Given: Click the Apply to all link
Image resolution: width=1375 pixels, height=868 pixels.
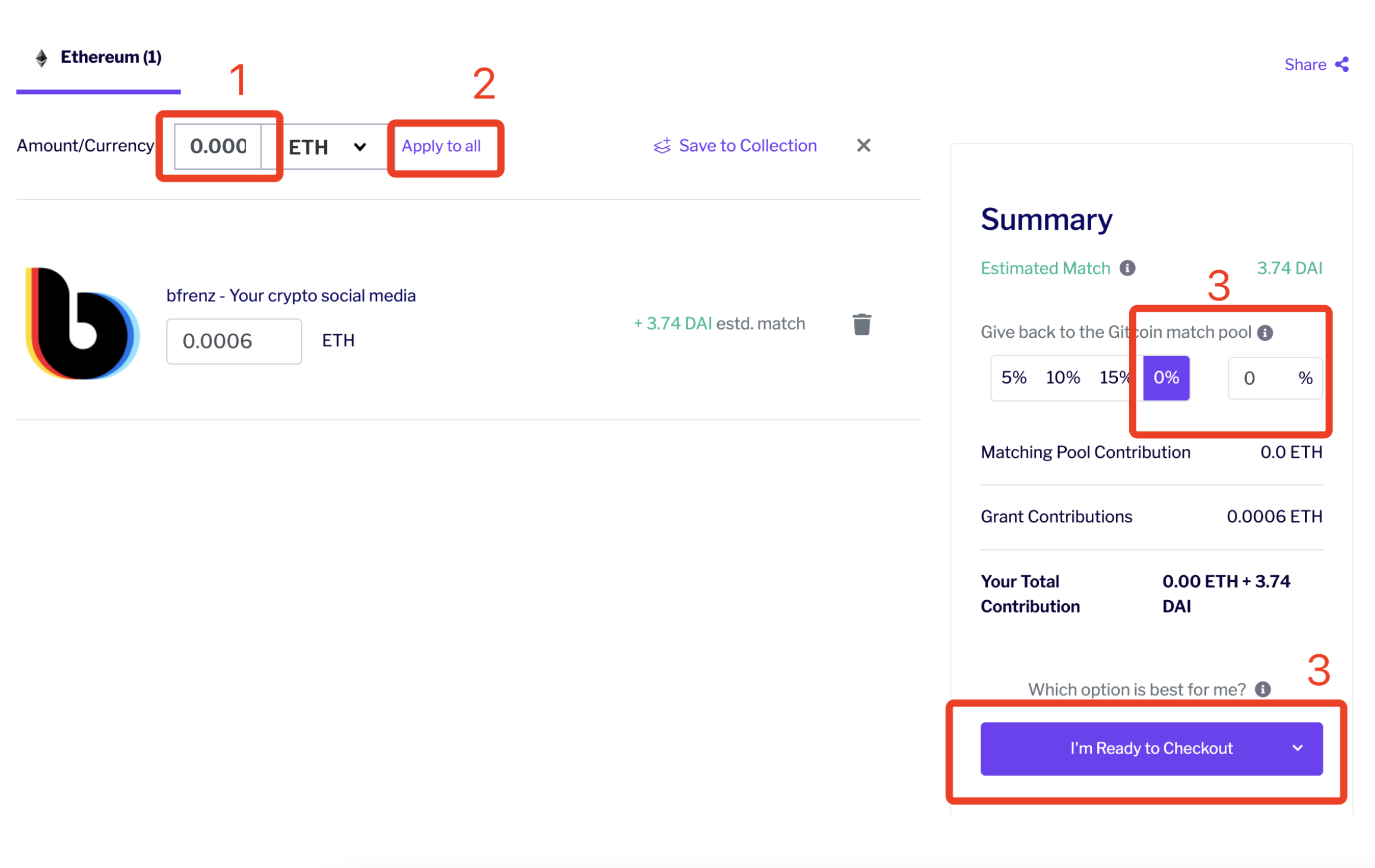Looking at the screenshot, I should (441, 146).
